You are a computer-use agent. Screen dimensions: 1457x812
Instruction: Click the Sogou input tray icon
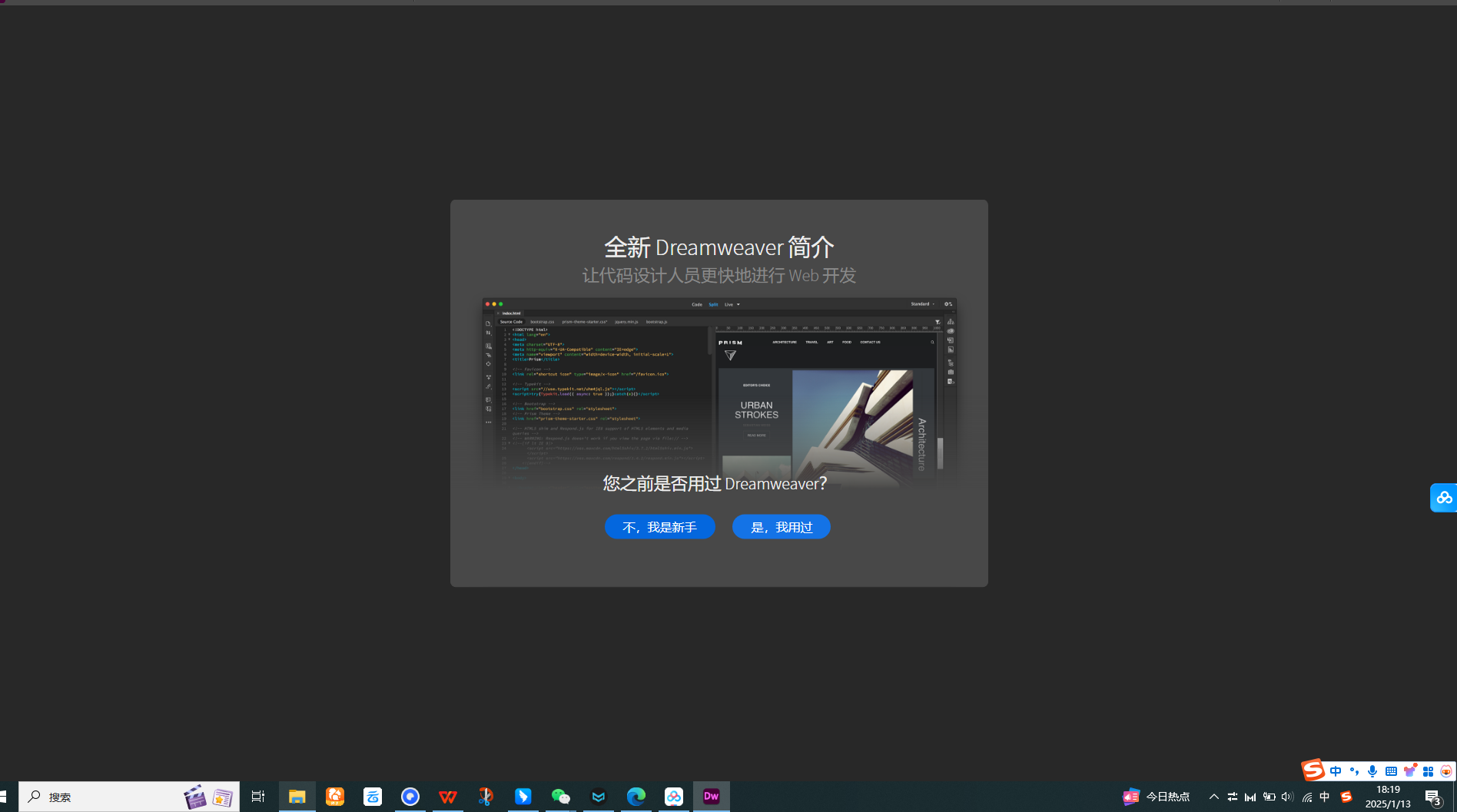1346,797
